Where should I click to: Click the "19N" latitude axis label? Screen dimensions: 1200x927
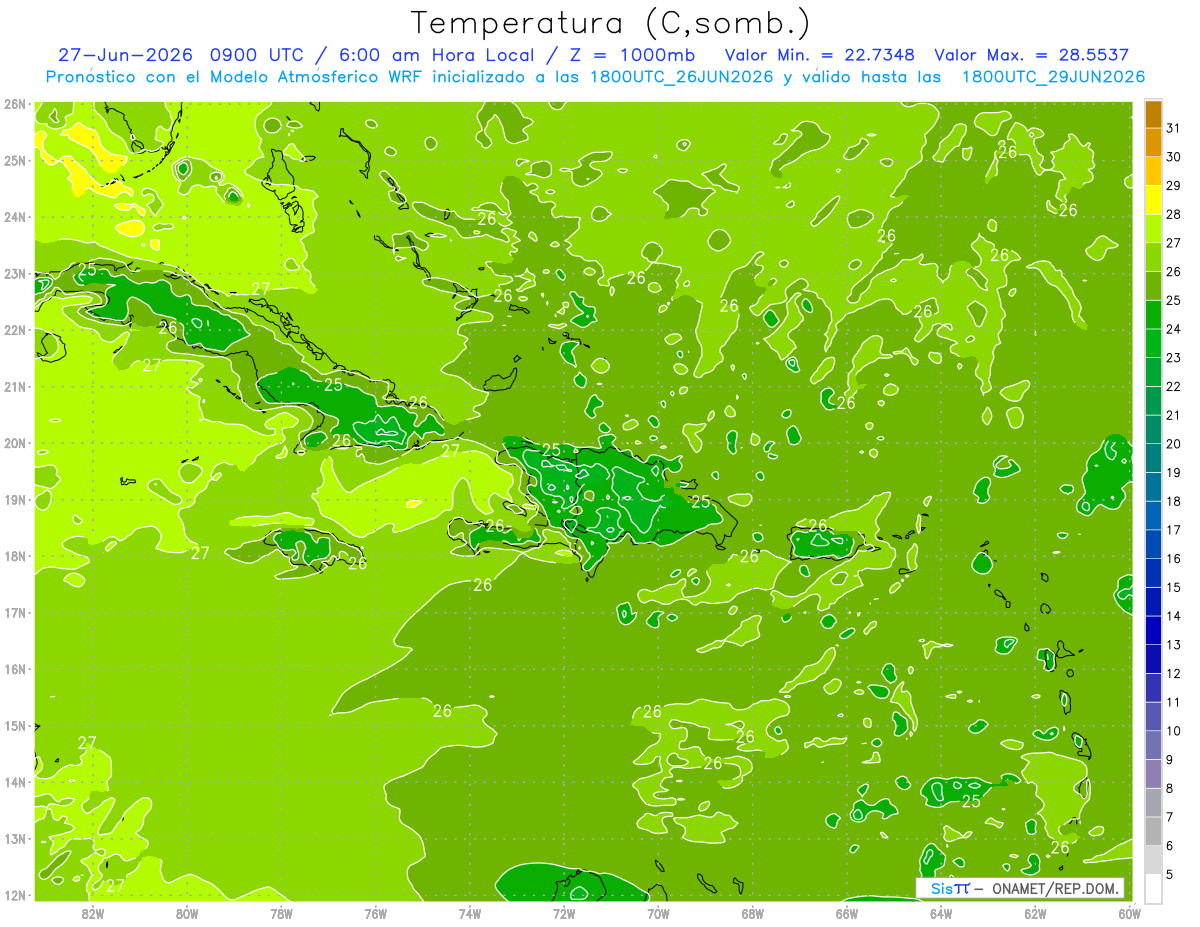(14, 499)
